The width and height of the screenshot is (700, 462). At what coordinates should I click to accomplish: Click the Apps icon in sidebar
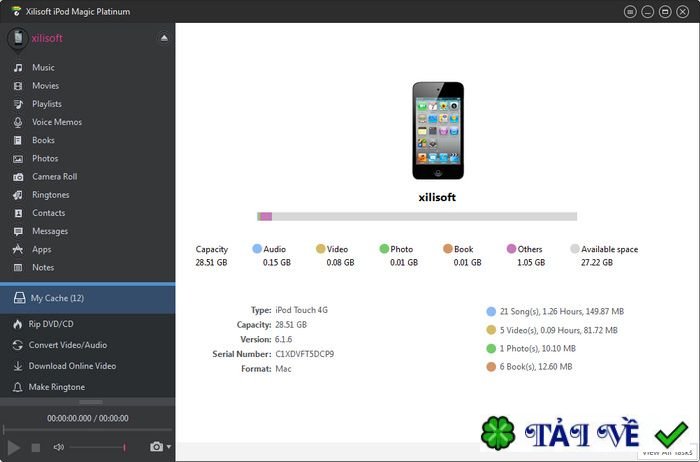(x=18, y=250)
